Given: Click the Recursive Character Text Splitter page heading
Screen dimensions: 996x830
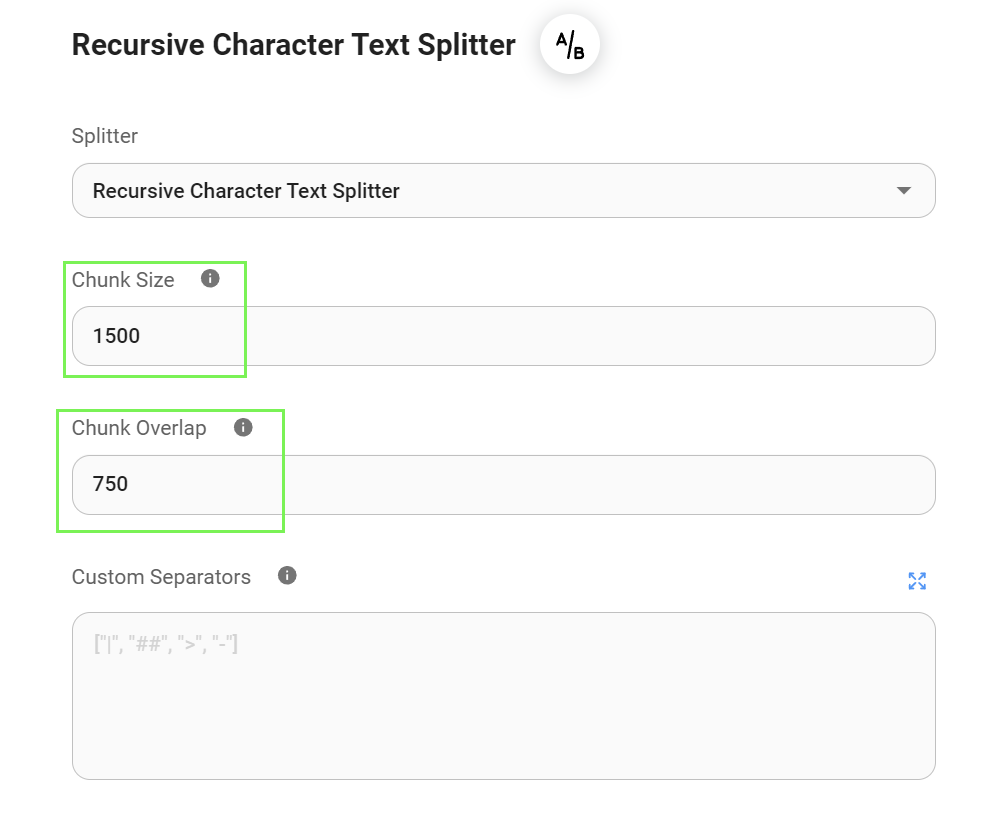Looking at the screenshot, I should (294, 45).
